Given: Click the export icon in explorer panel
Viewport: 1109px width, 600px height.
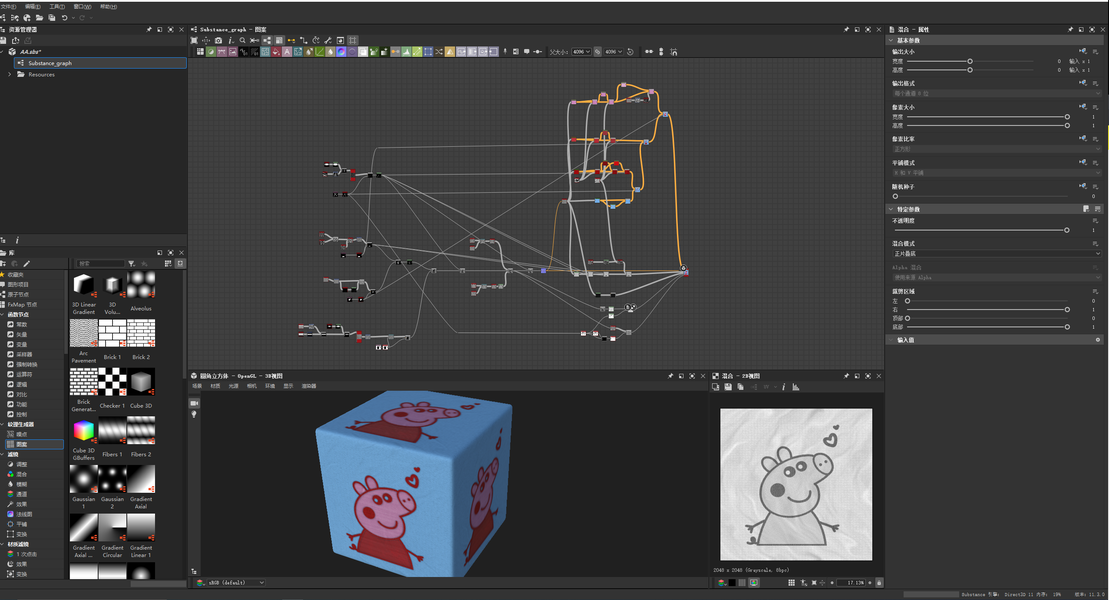Looking at the screenshot, I should click(16, 40).
